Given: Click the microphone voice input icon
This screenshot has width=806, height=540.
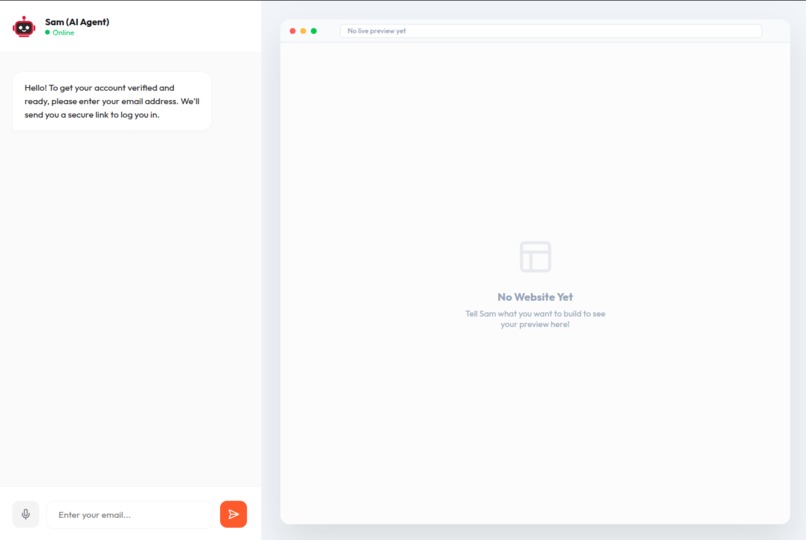Looking at the screenshot, I should click(x=26, y=514).
